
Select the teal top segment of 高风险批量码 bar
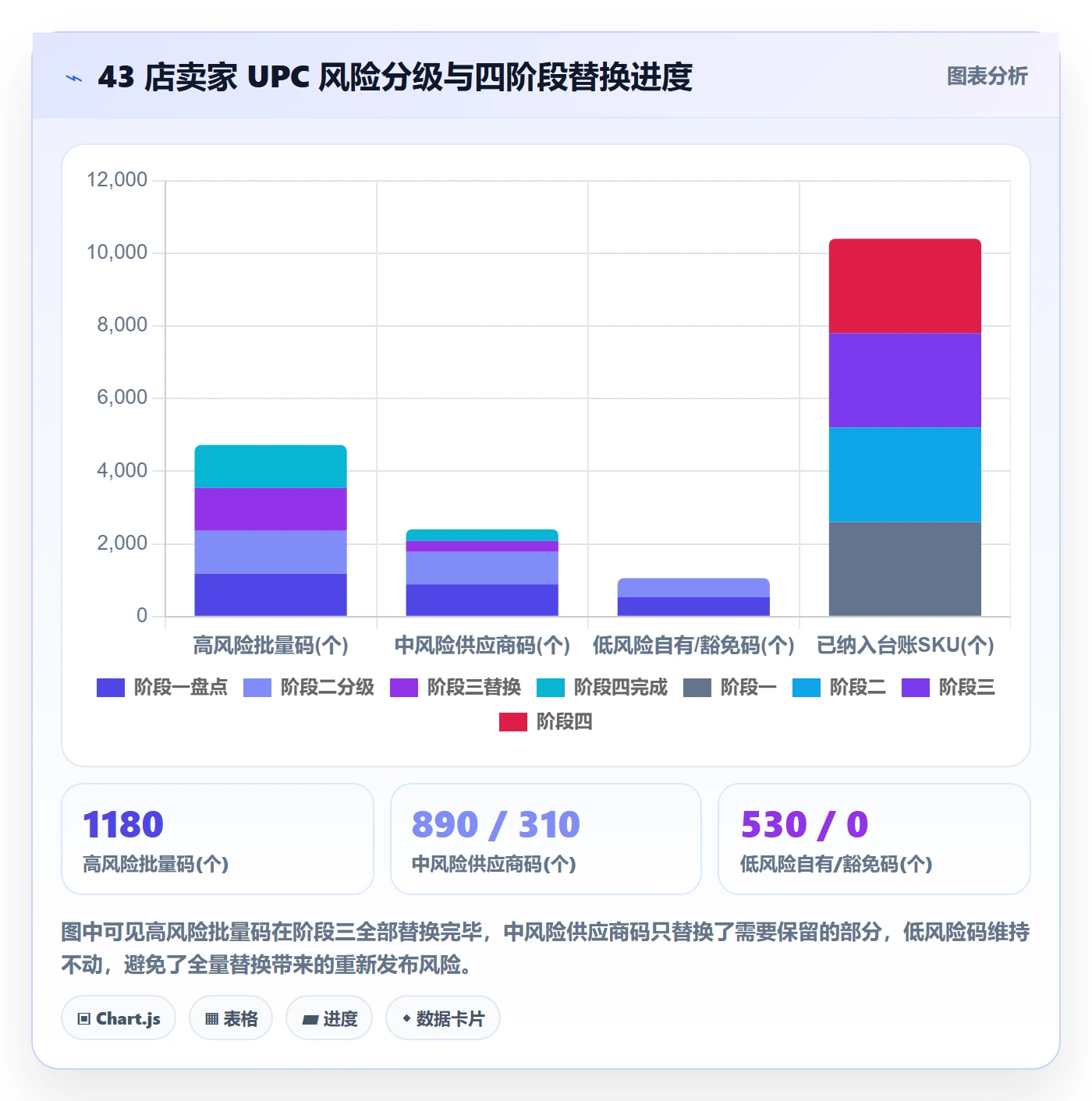271,466
